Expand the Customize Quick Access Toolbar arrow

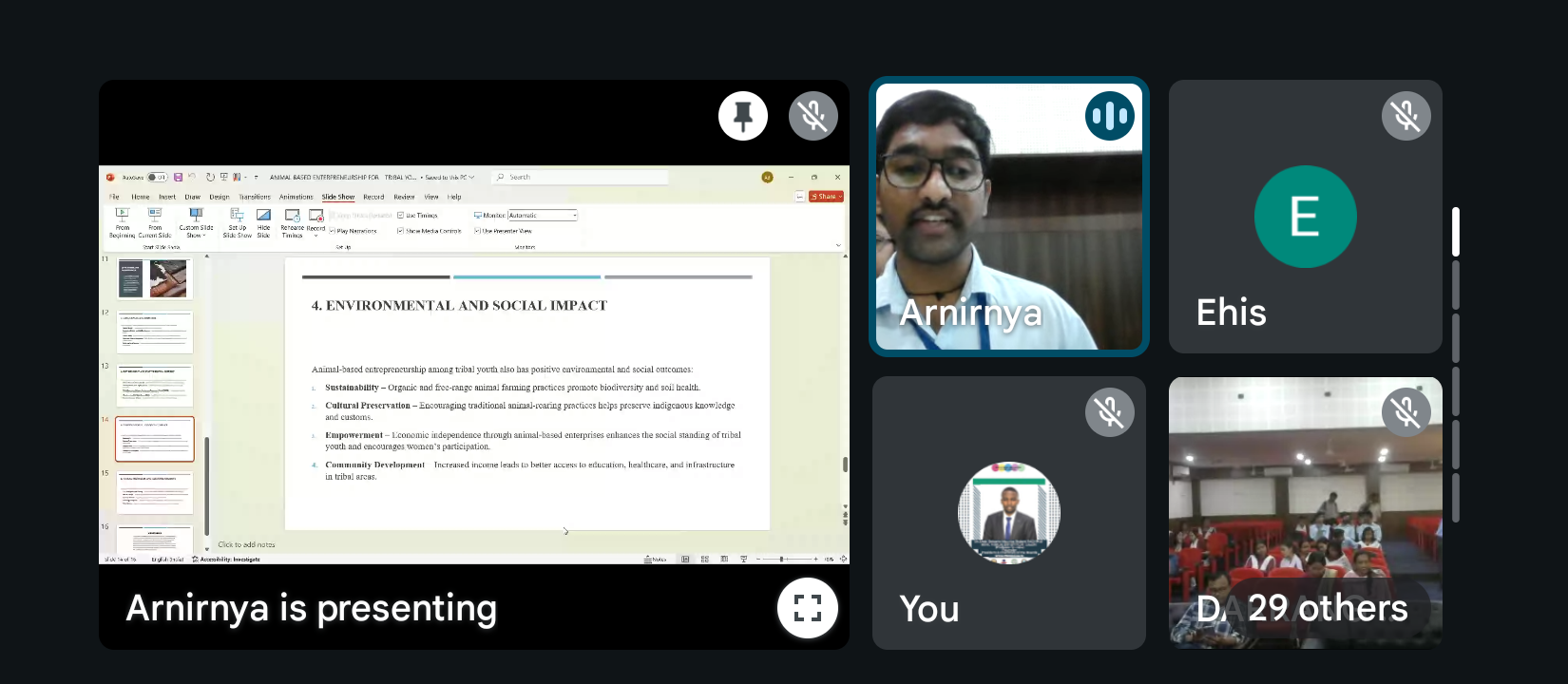257,178
